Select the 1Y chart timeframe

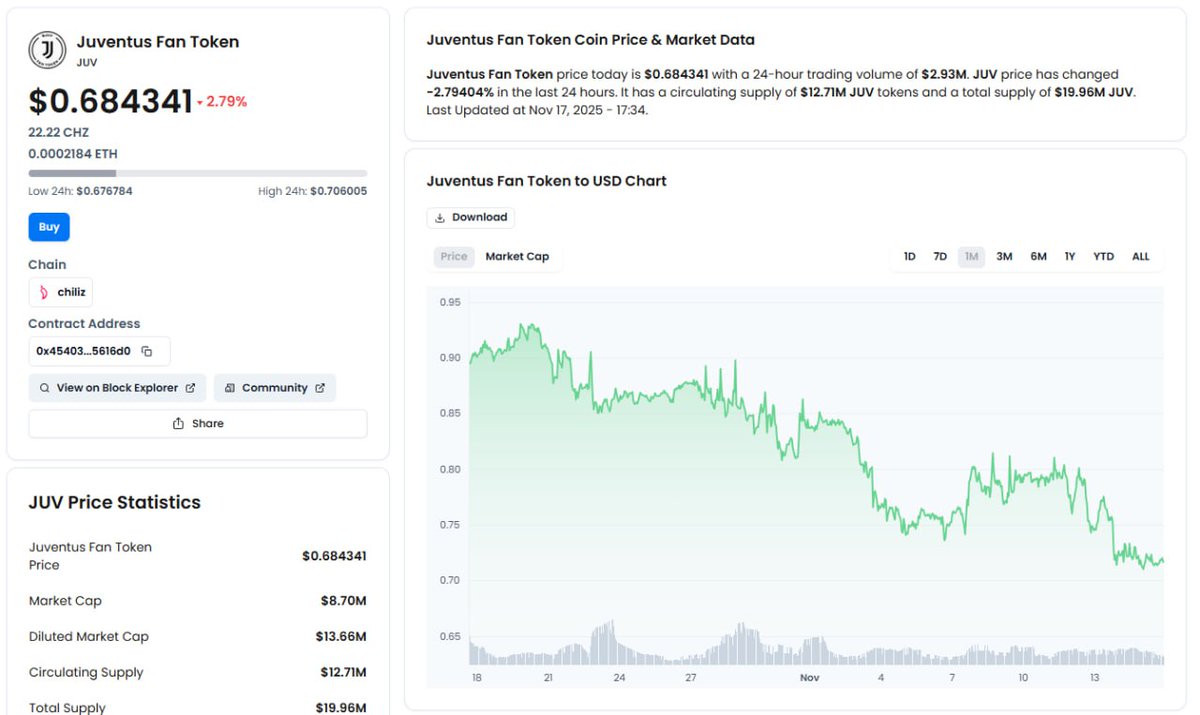[1070, 257]
